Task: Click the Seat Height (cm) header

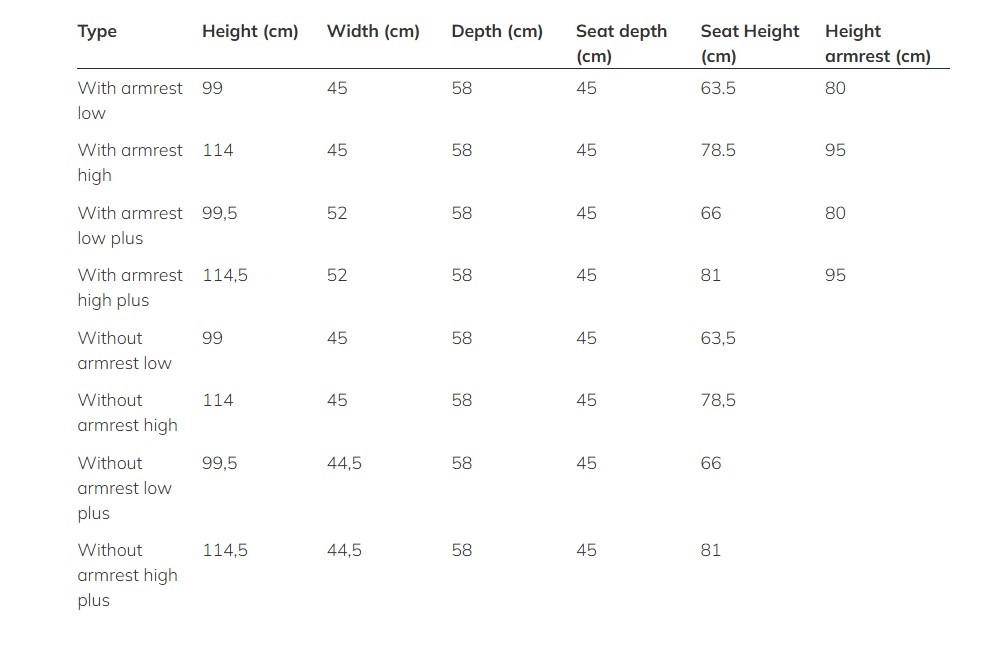Action: click(750, 44)
